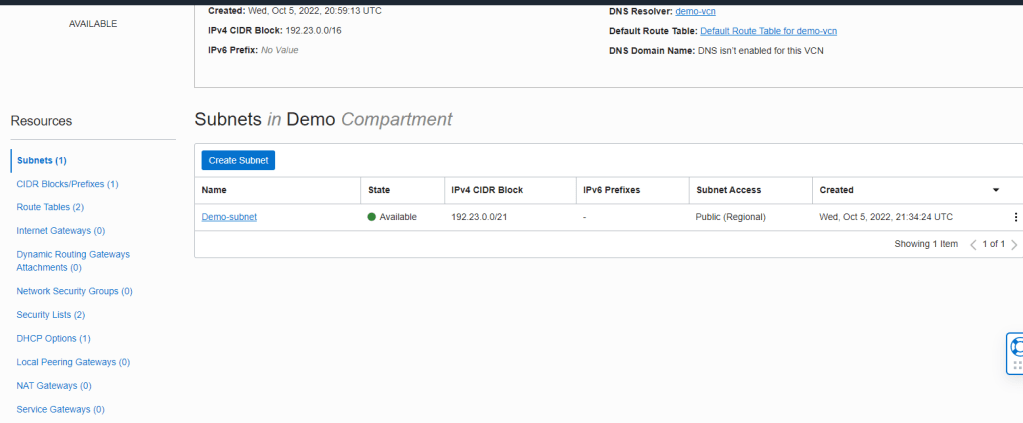Open the Demo-subnet link
The height and width of the screenshot is (423, 1023).
pyautogui.click(x=229, y=217)
